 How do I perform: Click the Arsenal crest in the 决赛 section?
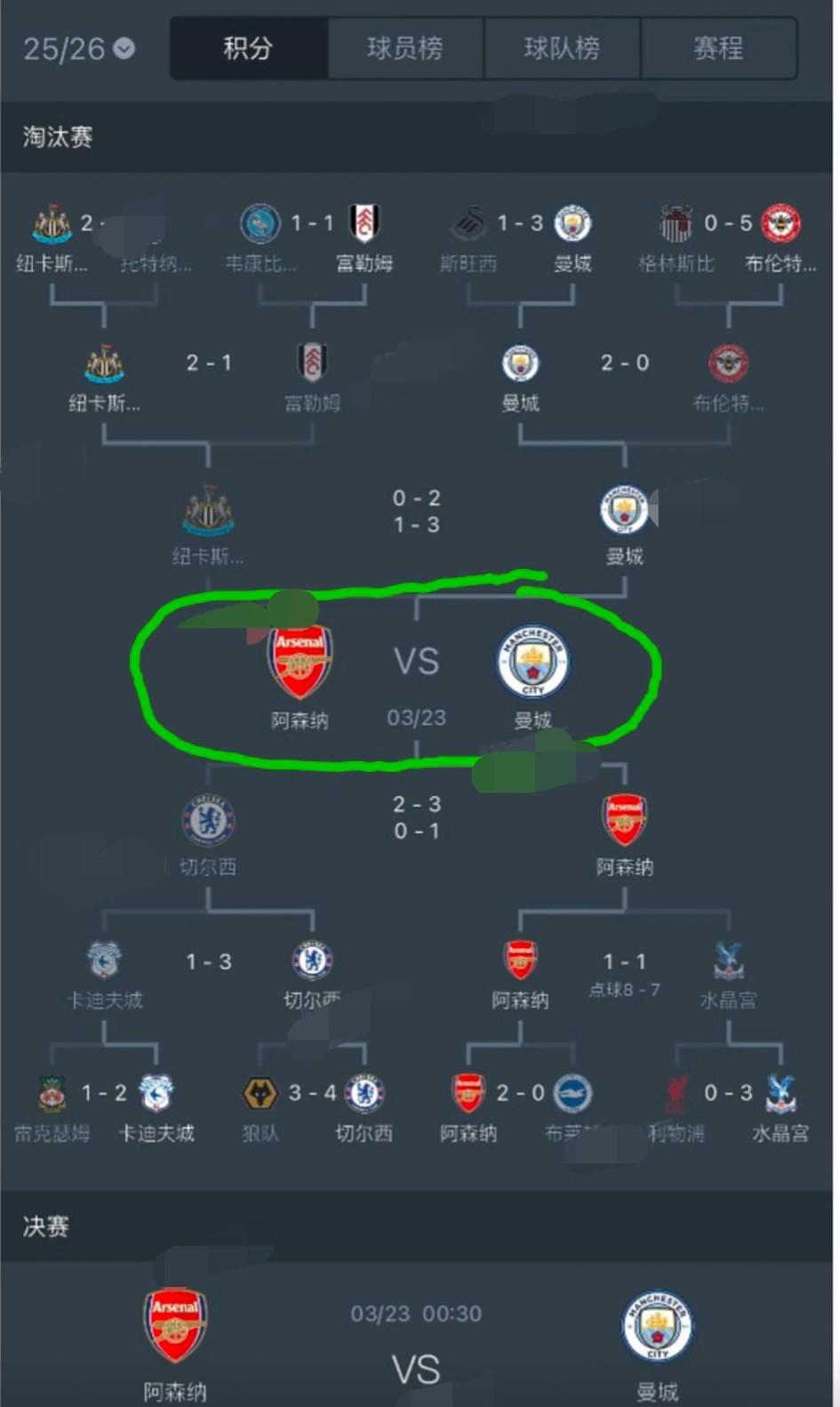(175, 1325)
